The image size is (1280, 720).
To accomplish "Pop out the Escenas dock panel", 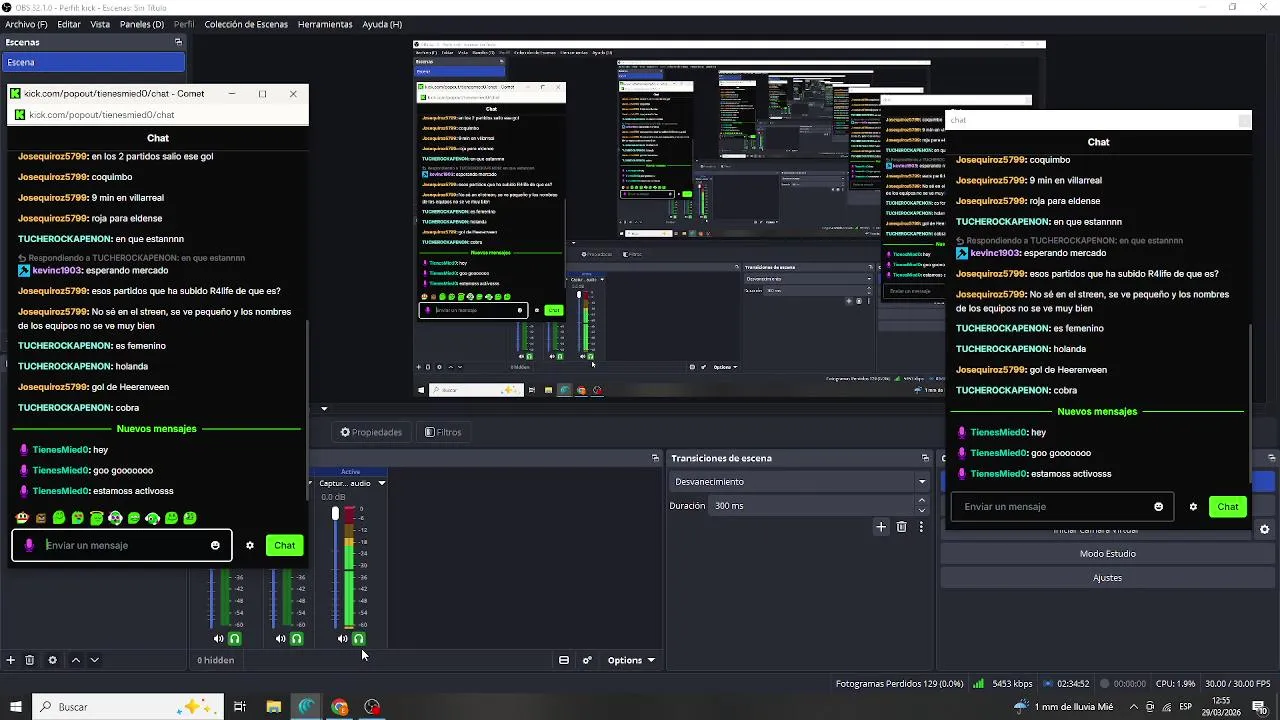I will [x=178, y=42].
